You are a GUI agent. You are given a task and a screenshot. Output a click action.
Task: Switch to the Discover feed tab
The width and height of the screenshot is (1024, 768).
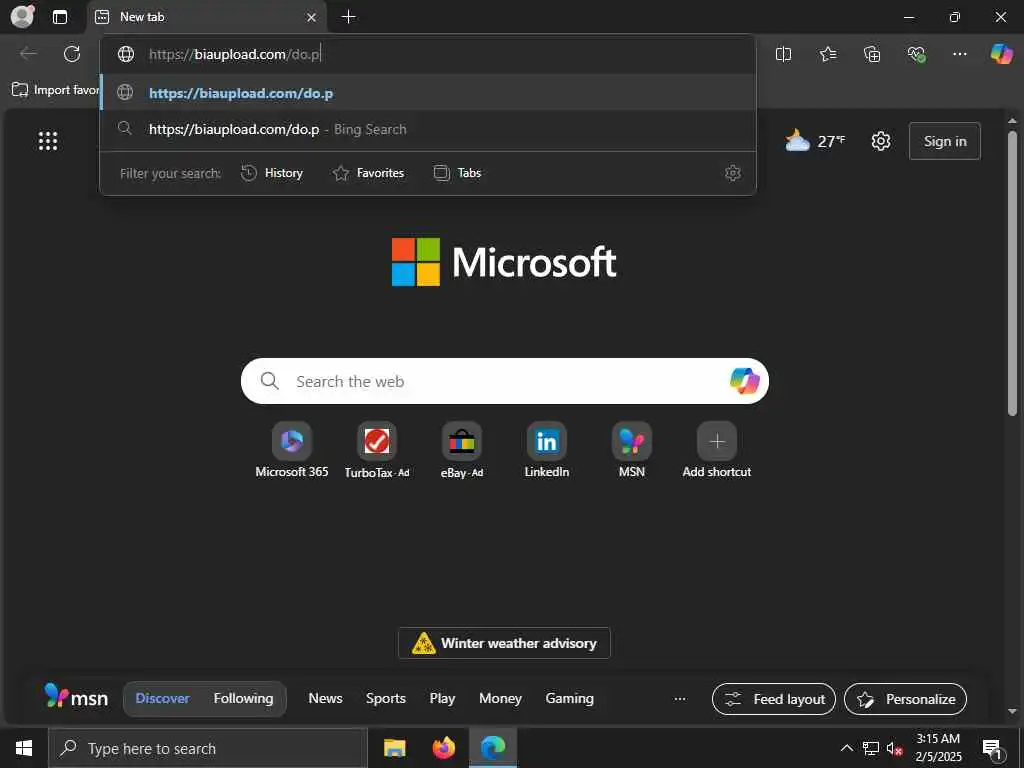pos(162,699)
